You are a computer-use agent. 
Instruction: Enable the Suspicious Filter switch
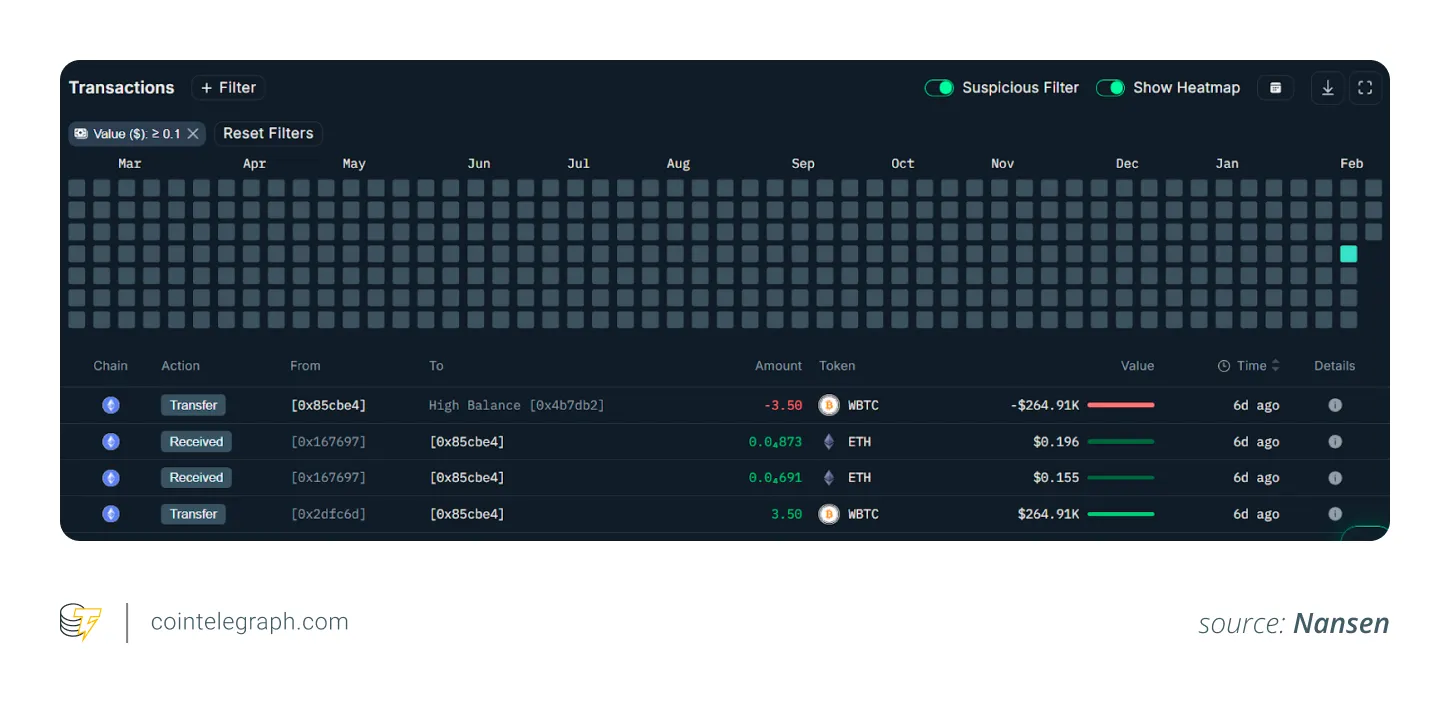point(939,88)
